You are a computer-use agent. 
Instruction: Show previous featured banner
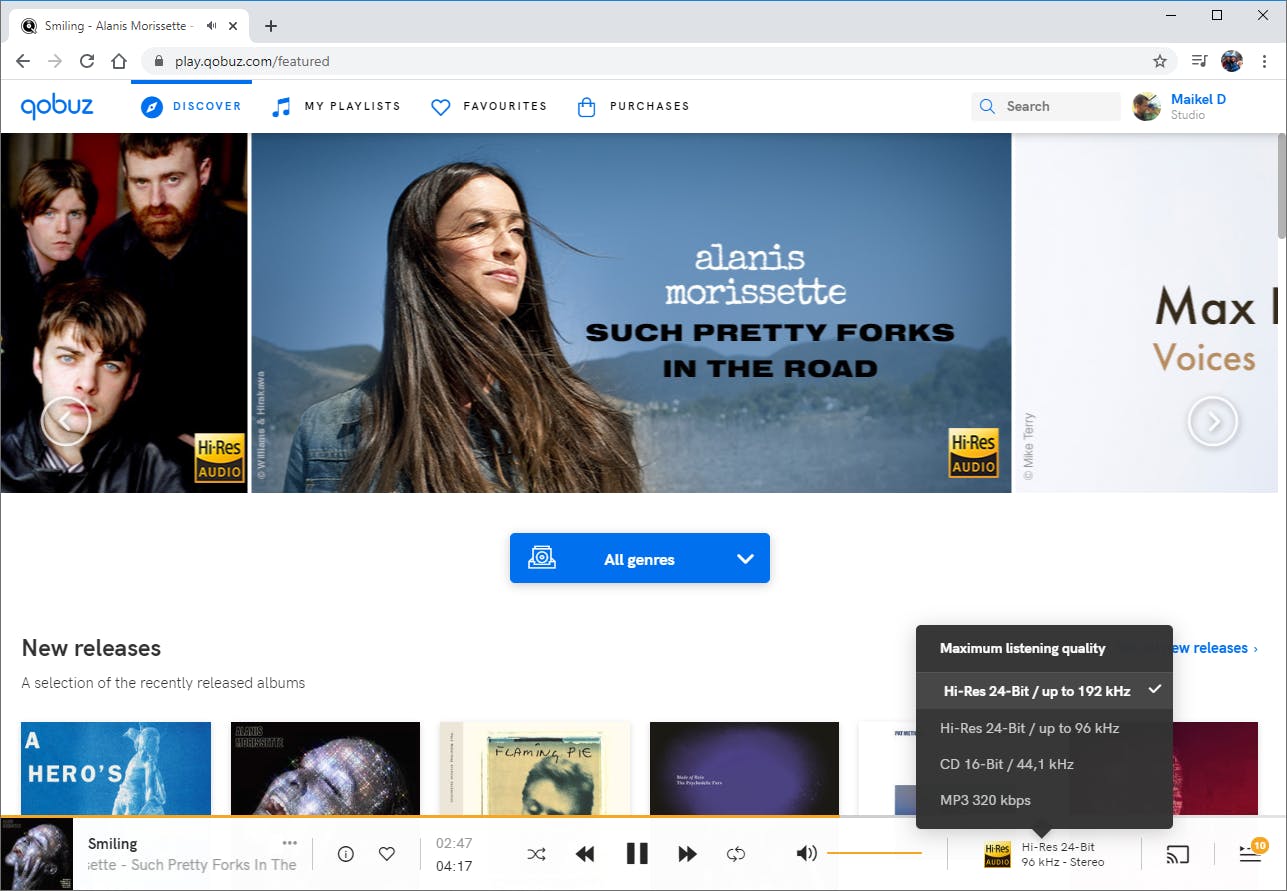click(65, 423)
